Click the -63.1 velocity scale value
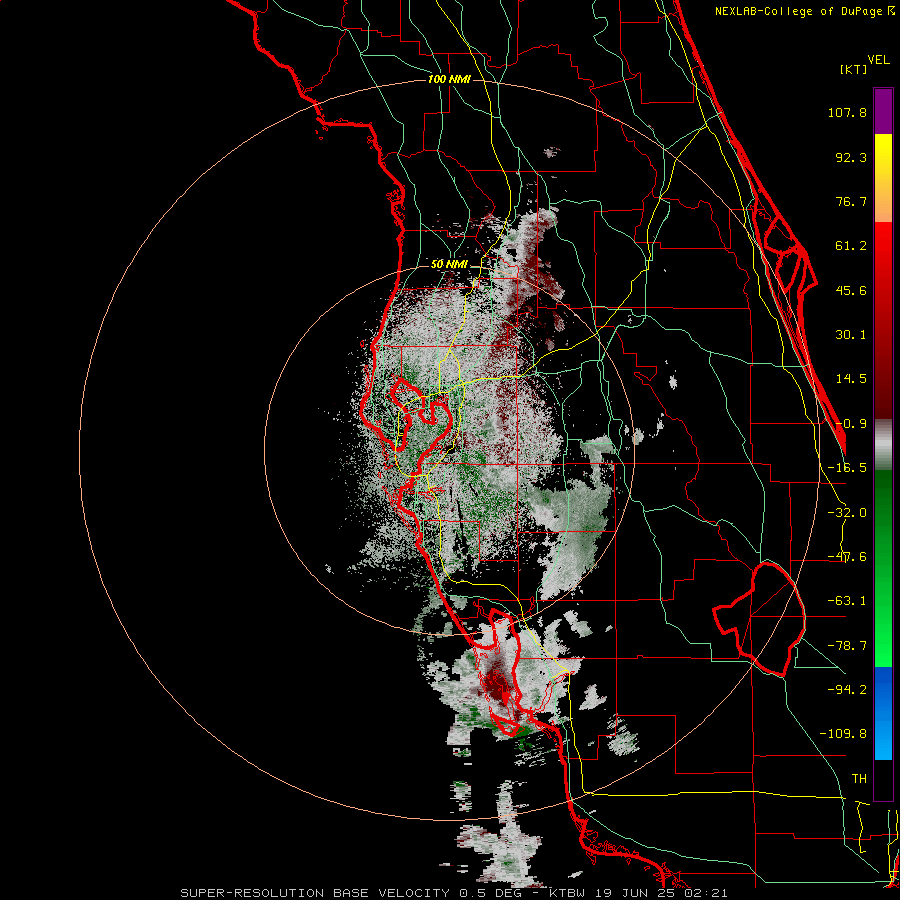Image resolution: width=900 pixels, height=900 pixels. point(847,601)
